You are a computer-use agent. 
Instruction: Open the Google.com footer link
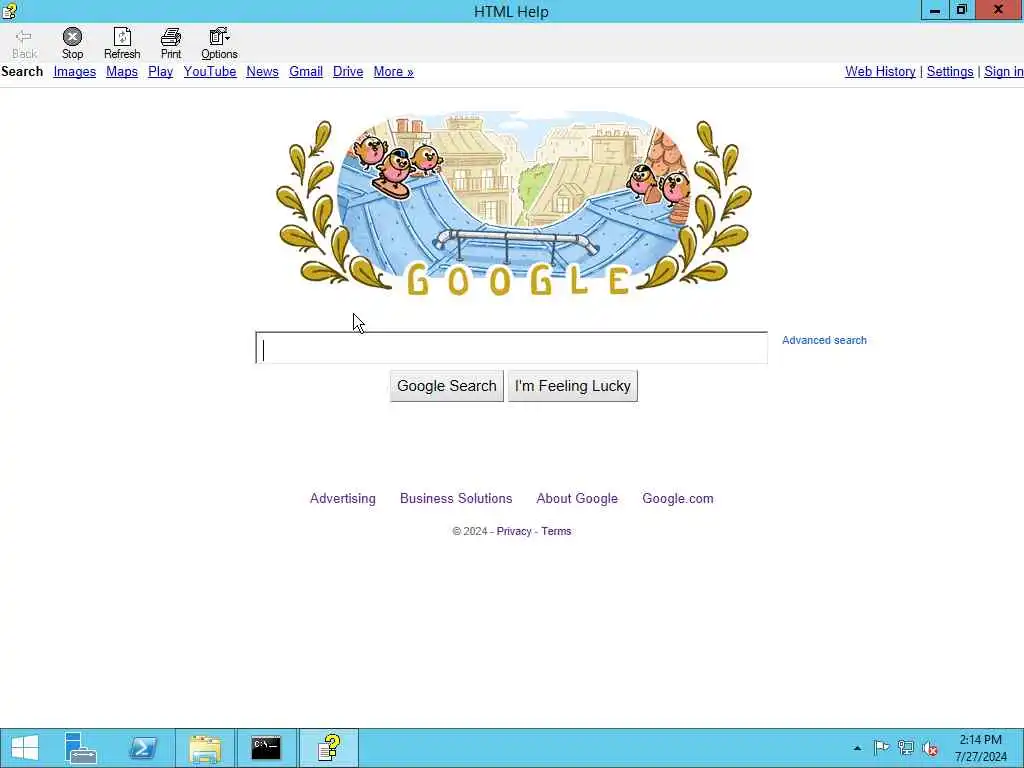(x=678, y=498)
